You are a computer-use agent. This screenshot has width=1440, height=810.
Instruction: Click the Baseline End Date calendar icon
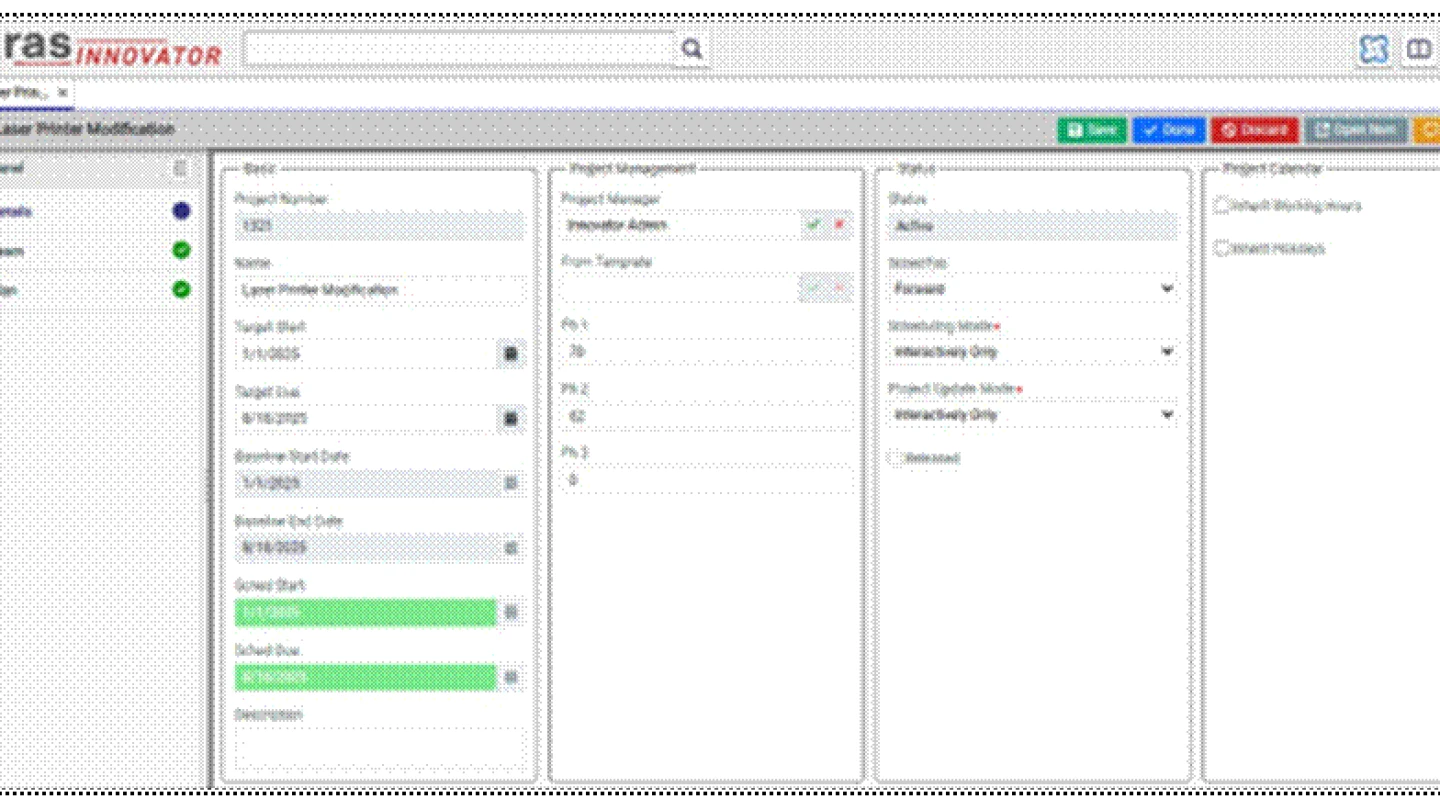coord(511,548)
